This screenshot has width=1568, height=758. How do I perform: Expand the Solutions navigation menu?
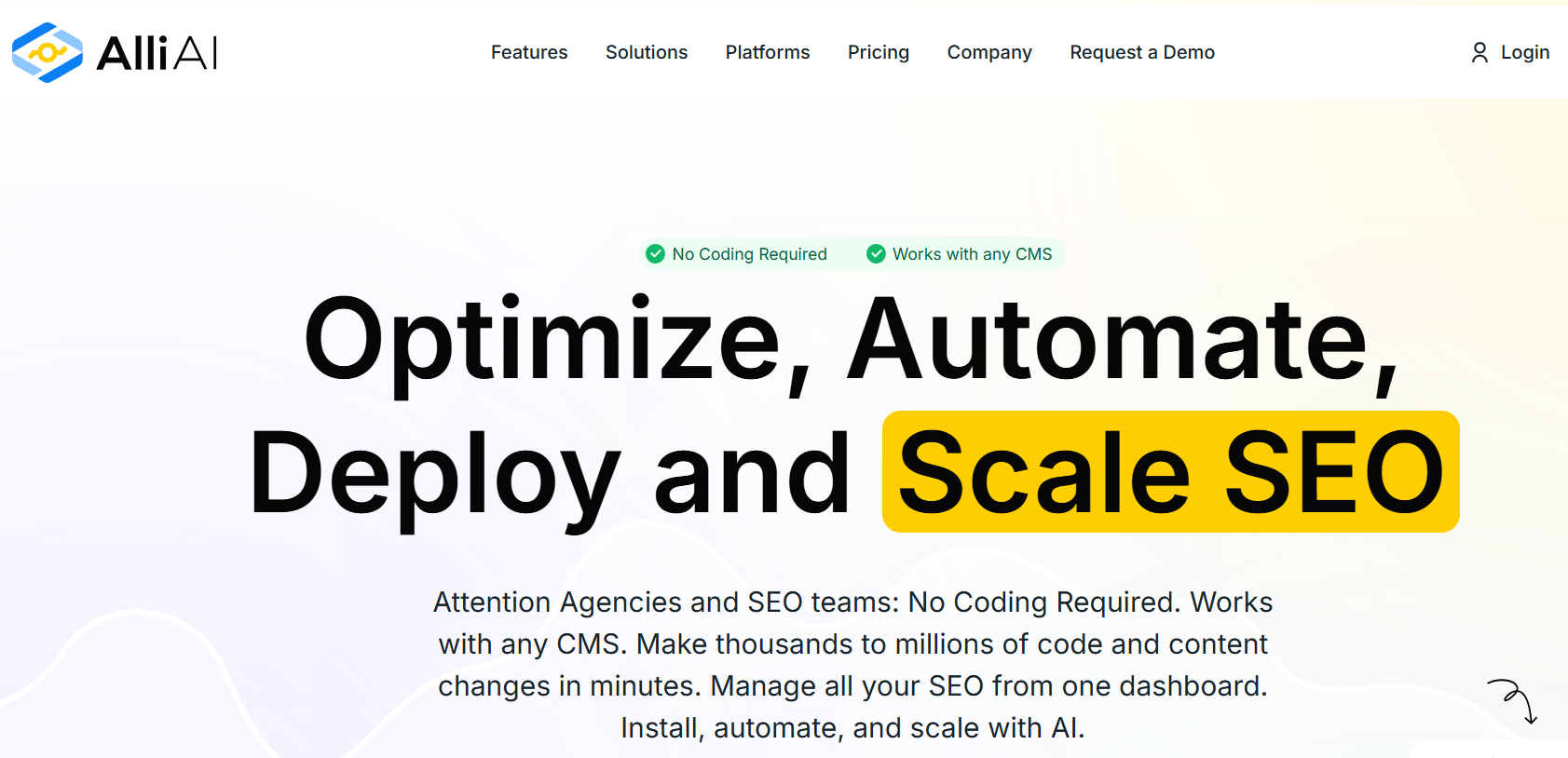(647, 52)
